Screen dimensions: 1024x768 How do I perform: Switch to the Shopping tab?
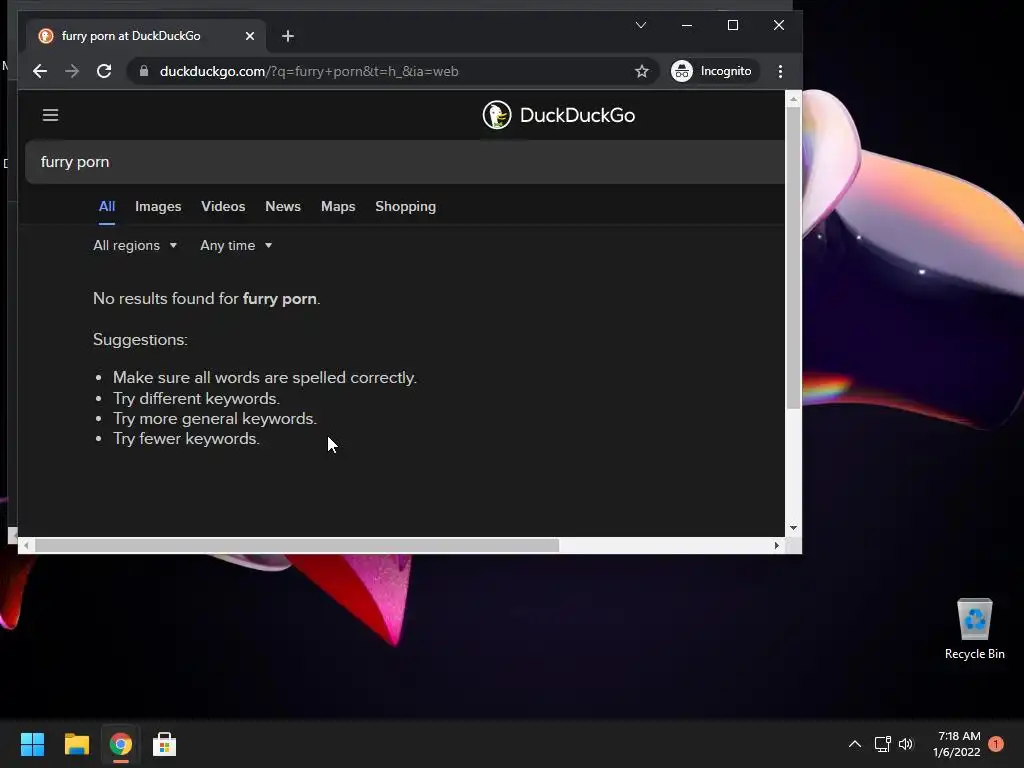tap(405, 206)
